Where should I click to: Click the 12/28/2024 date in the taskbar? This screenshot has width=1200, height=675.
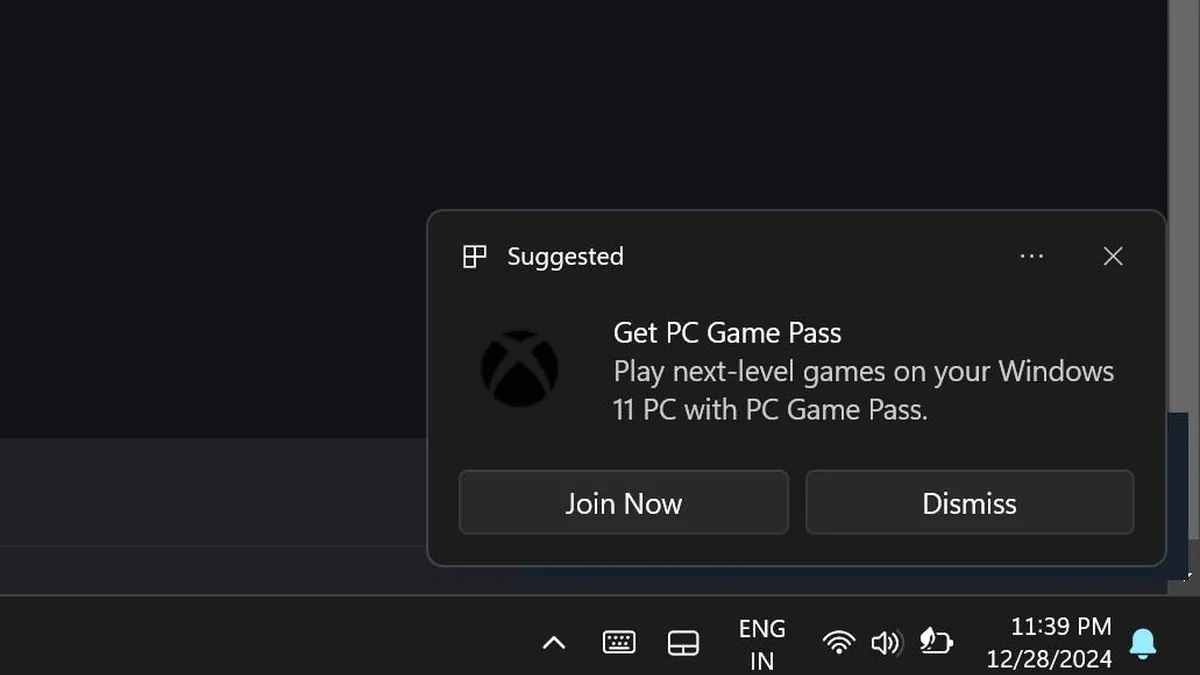pos(1049,659)
